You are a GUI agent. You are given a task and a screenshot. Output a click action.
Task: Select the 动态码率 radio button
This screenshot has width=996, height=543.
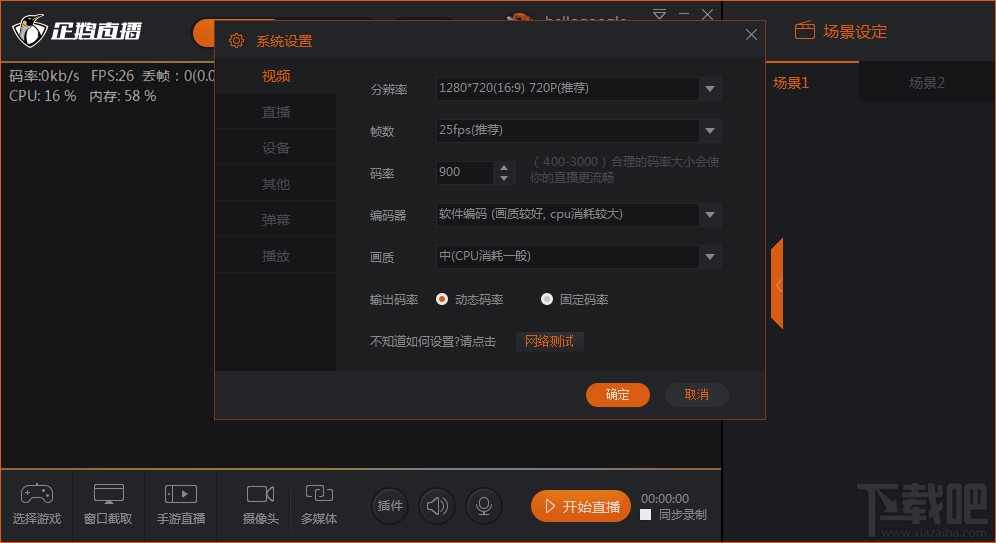442,299
